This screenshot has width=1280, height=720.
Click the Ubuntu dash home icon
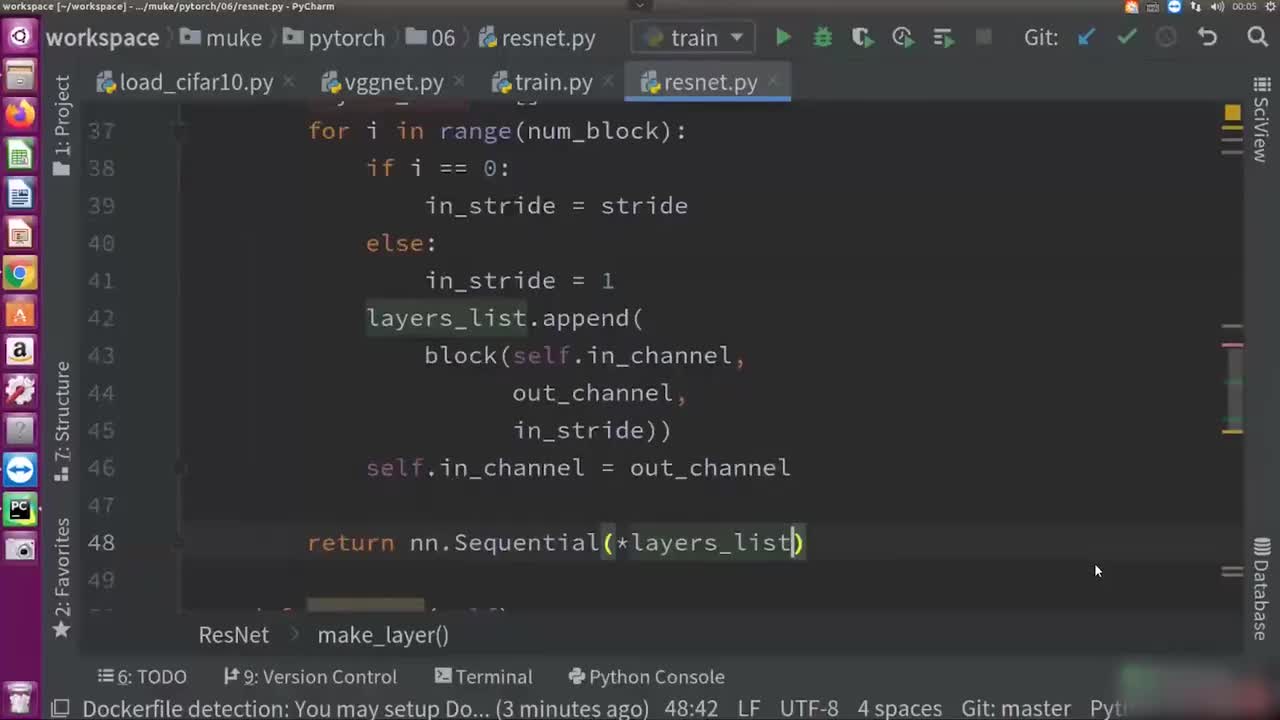pos(20,37)
